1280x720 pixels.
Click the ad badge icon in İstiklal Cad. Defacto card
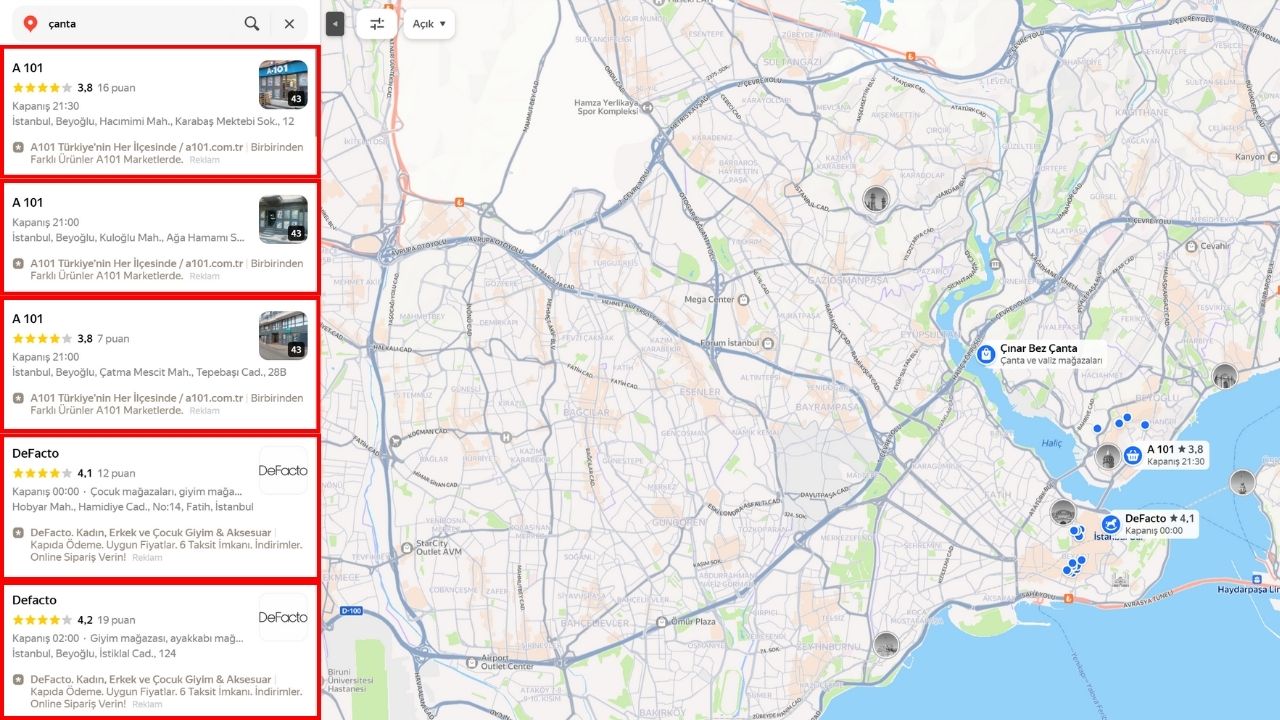click(18, 680)
